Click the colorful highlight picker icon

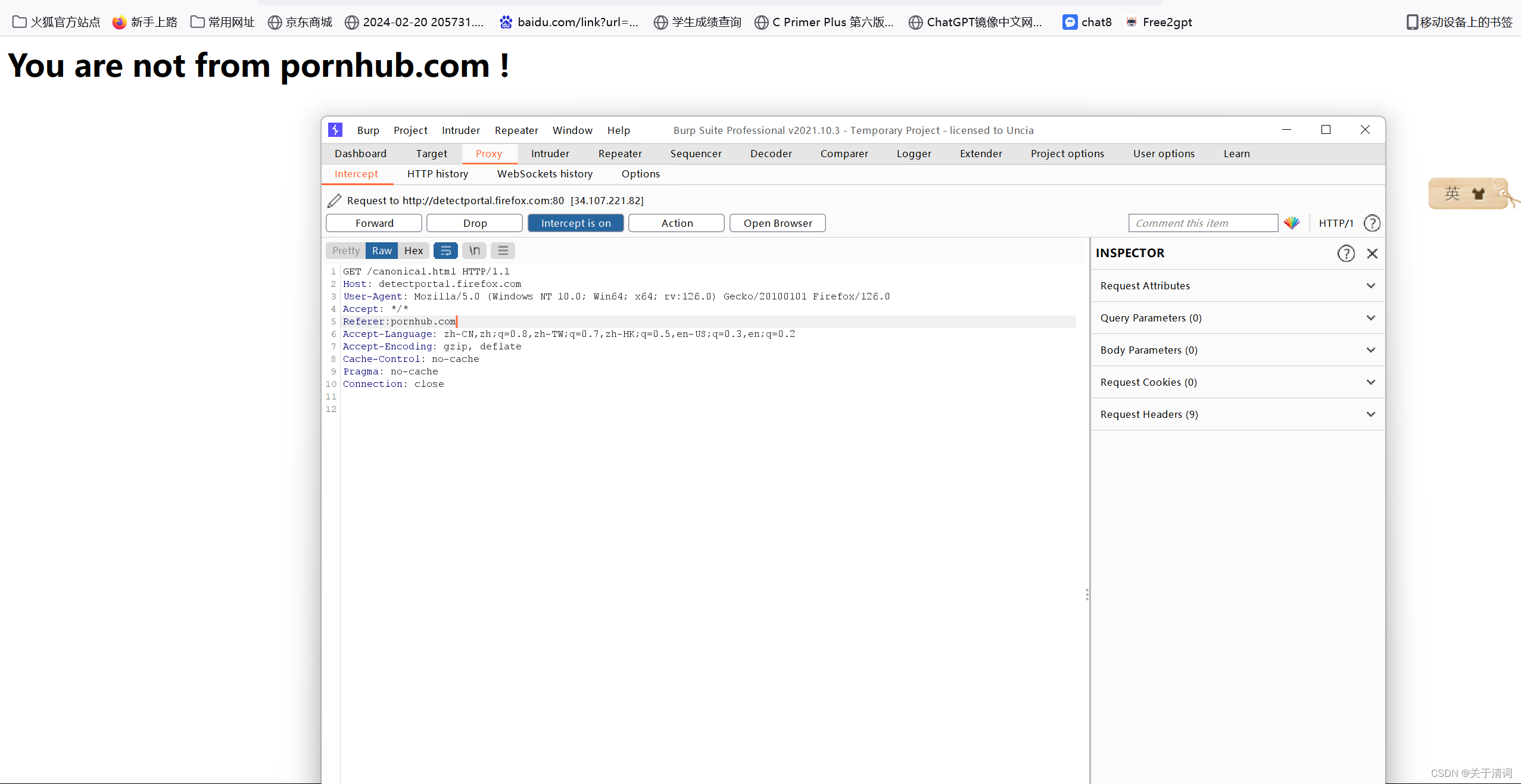[1291, 223]
